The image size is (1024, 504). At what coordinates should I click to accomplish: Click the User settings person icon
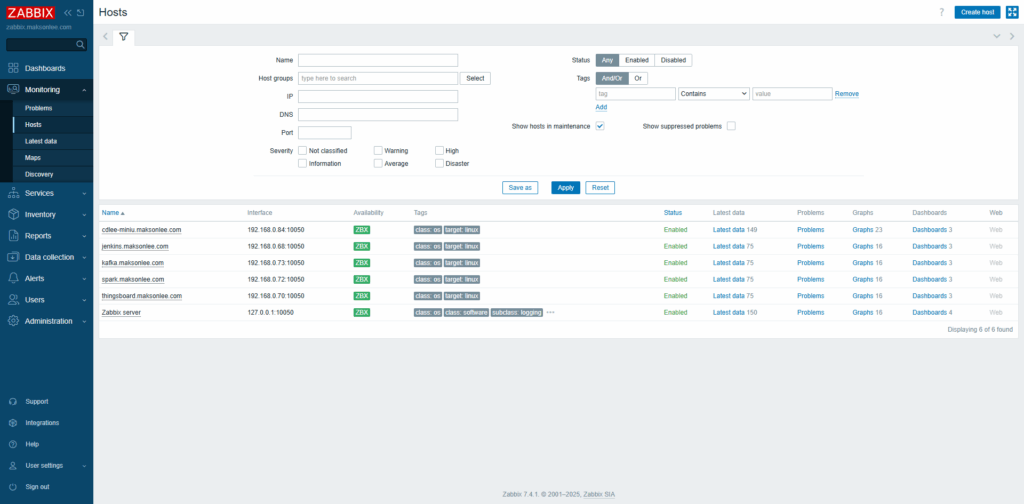tap(13, 465)
